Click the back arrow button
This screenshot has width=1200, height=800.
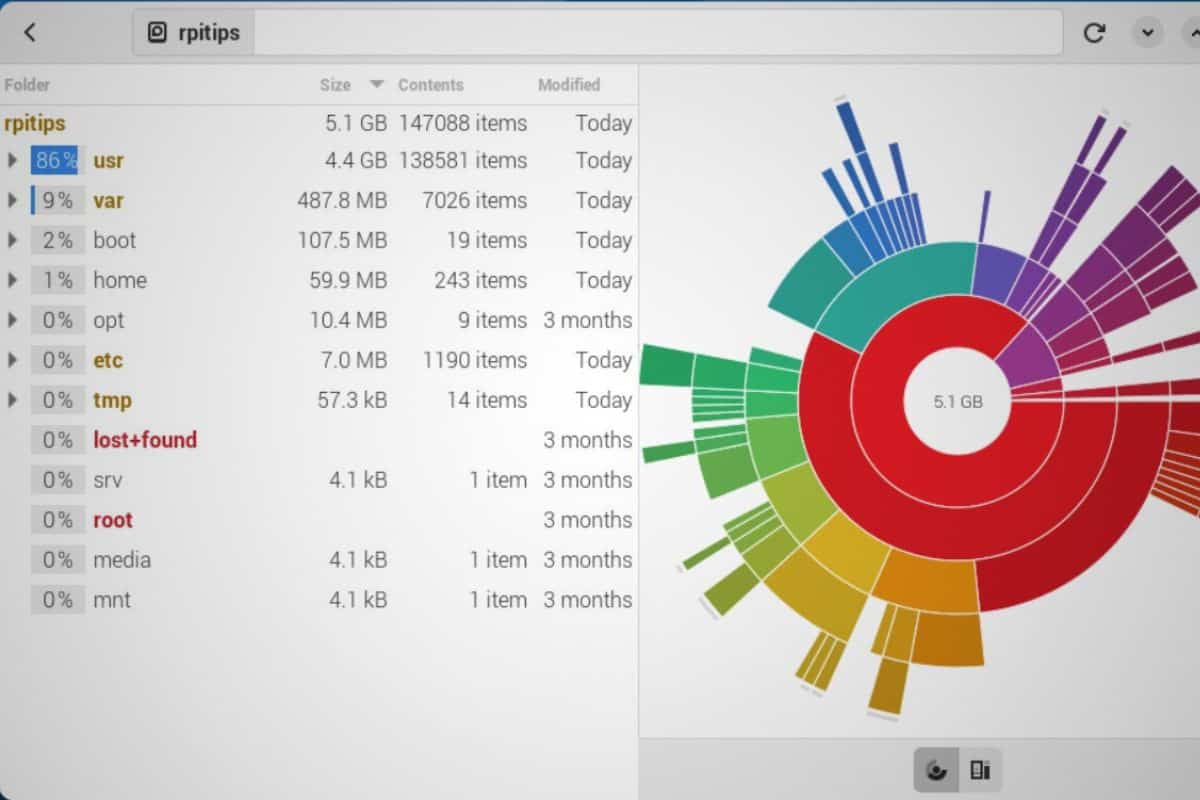click(30, 32)
